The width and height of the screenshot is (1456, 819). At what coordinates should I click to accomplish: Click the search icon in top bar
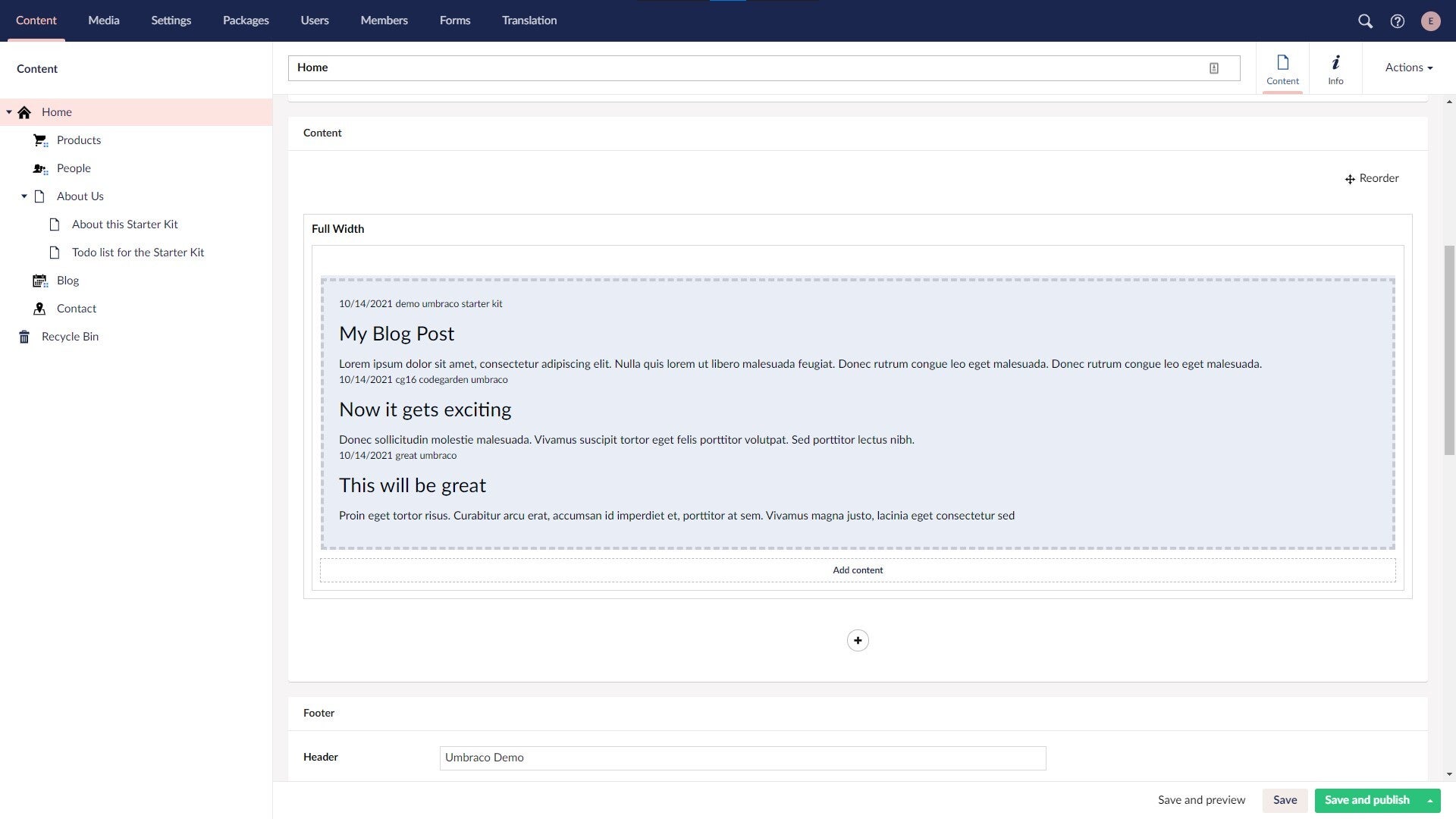[x=1365, y=20]
